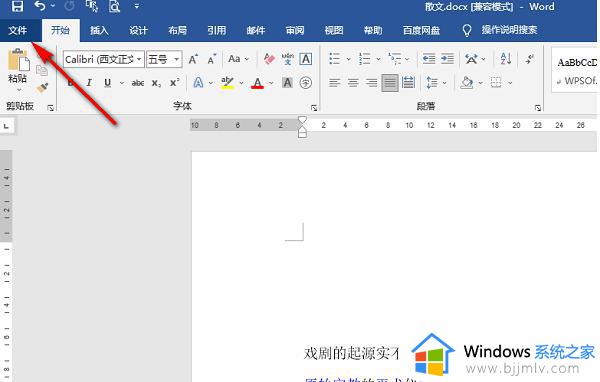Viewport: 600px width, 382px height.
Task: Open the 字体 font dialog launcher
Action: pos(314,108)
